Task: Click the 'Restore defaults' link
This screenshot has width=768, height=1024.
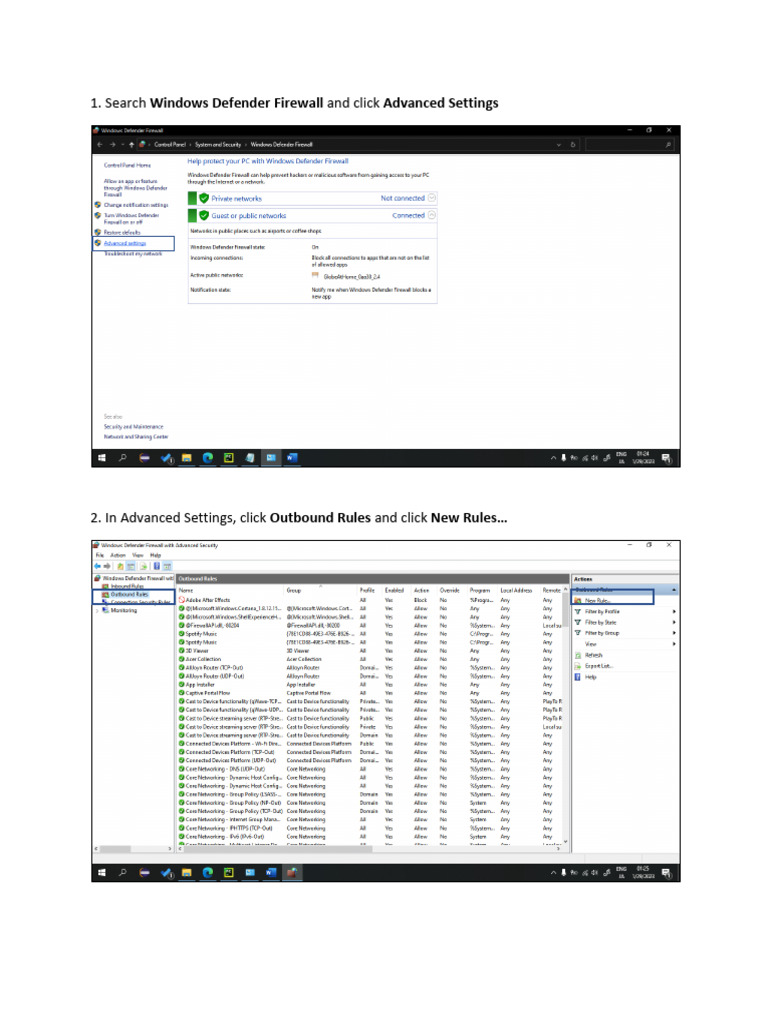Action: click(x=121, y=232)
